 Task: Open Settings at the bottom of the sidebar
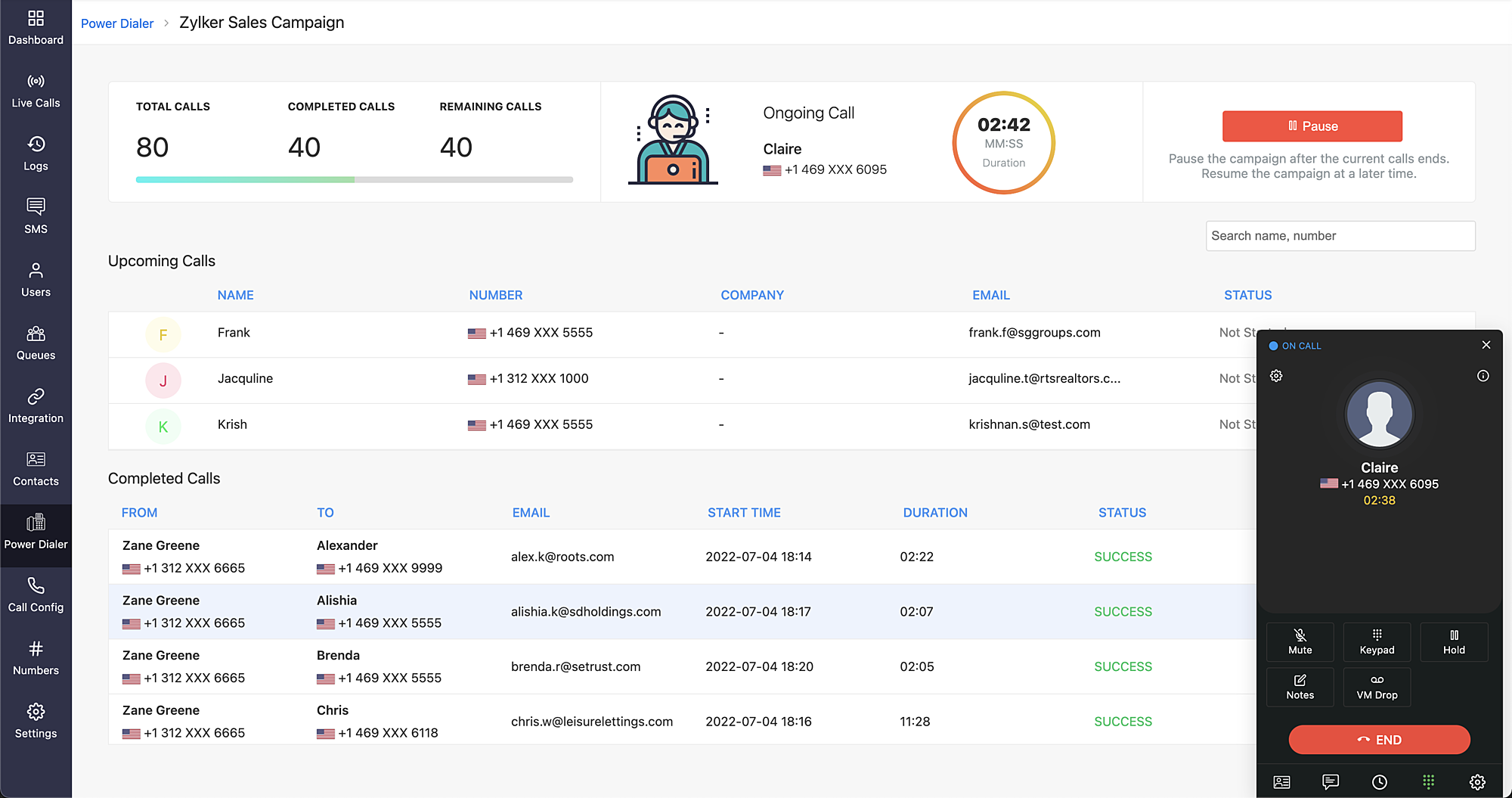(36, 720)
